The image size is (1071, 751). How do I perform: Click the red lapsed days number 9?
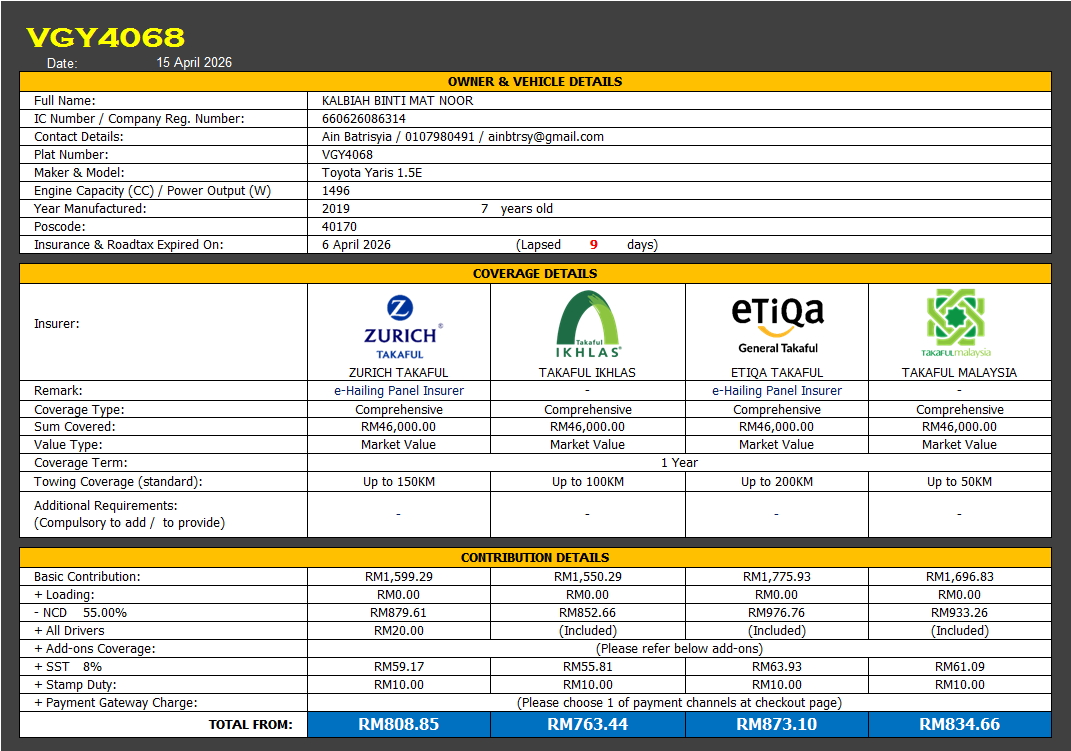pos(594,245)
